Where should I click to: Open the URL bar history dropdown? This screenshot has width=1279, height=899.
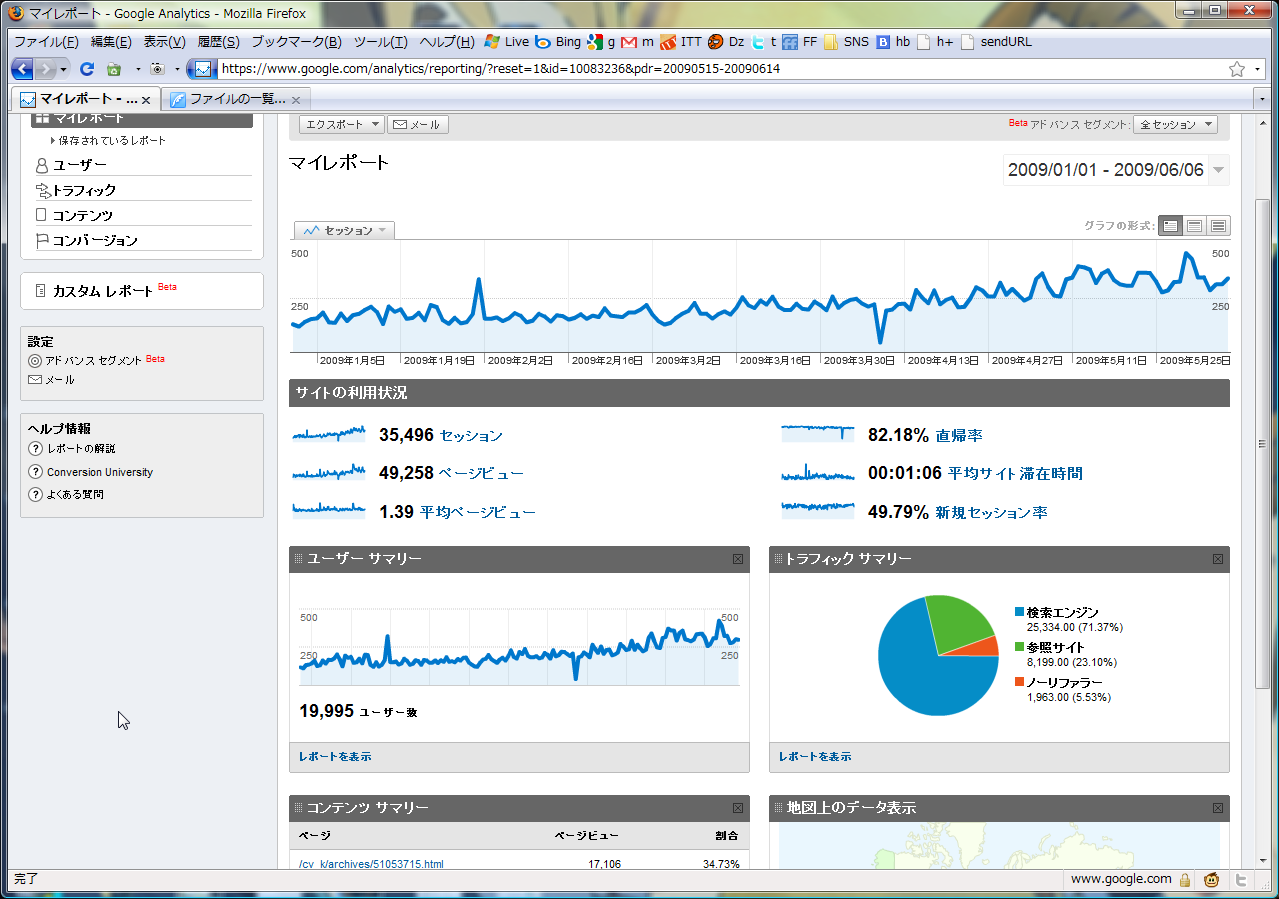1258,69
